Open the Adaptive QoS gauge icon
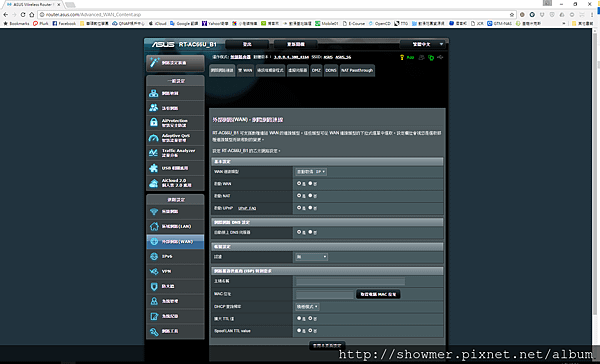The height and width of the screenshot is (364, 600). (x=153, y=138)
